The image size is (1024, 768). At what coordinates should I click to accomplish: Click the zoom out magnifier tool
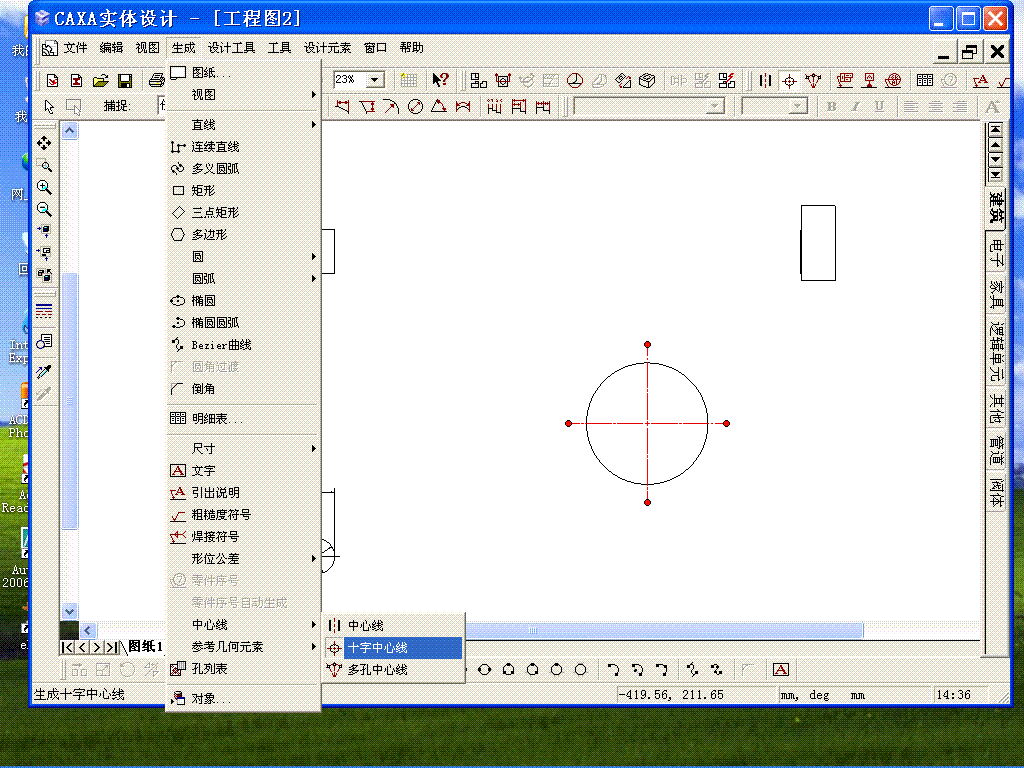click(x=44, y=210)
